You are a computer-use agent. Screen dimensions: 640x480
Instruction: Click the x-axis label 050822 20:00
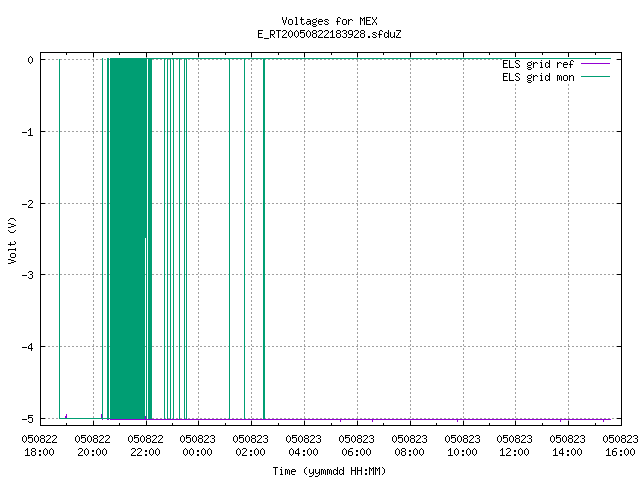point(93,446)
